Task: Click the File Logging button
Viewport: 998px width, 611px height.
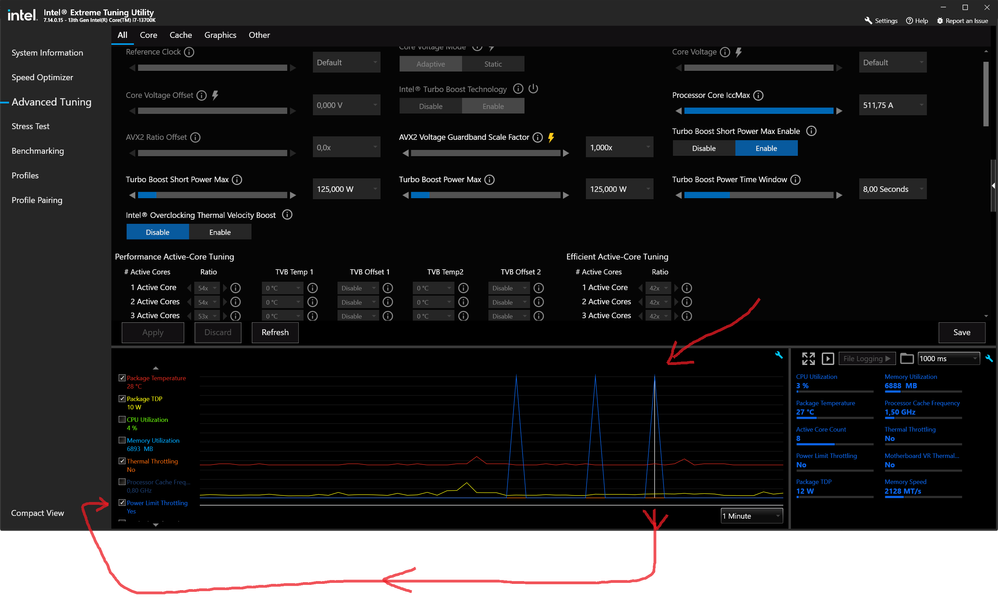Action: coord(867,359)
